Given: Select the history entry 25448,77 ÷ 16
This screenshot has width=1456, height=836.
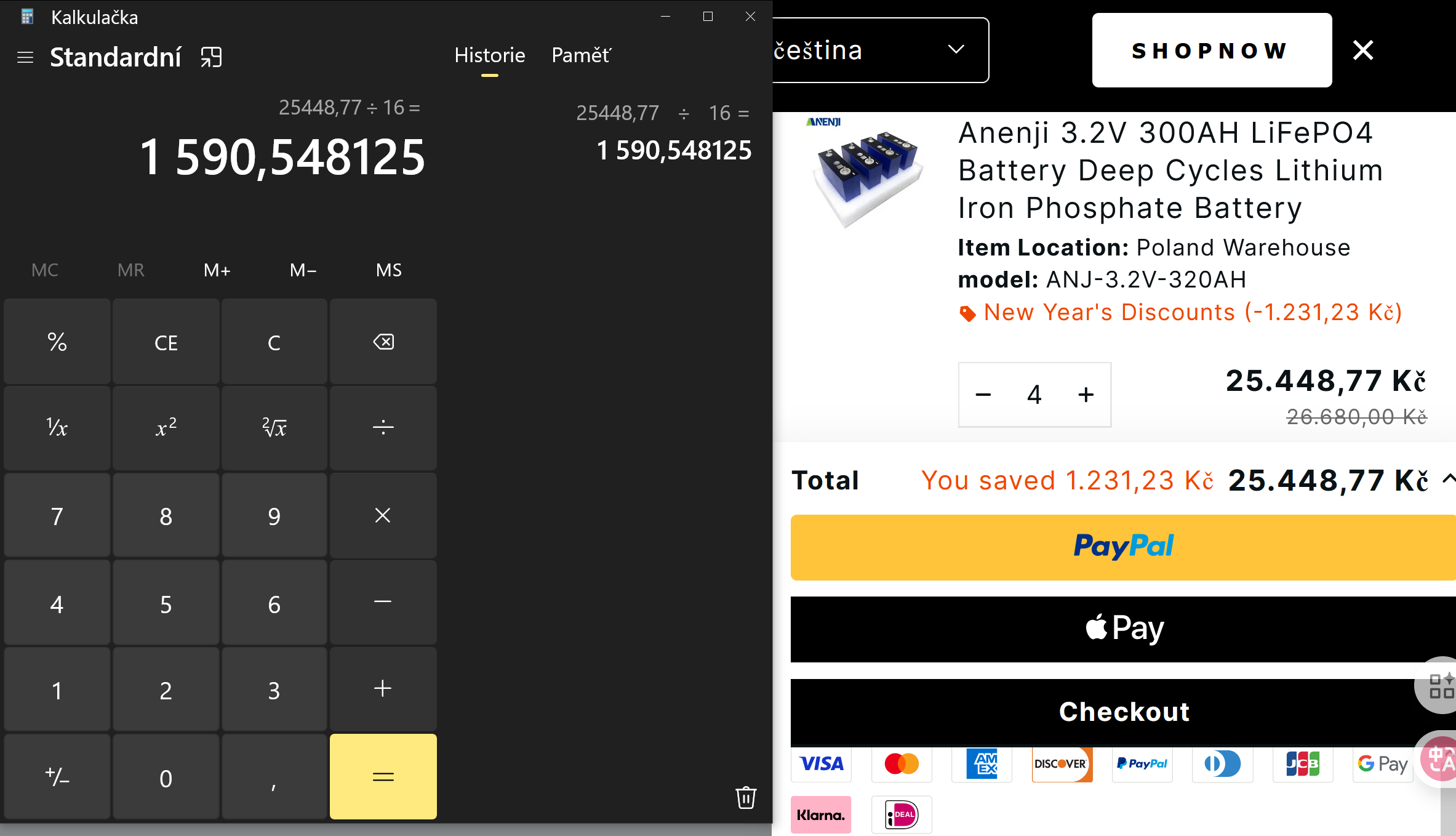Looking at the screenshot, I should click(663, 132).
